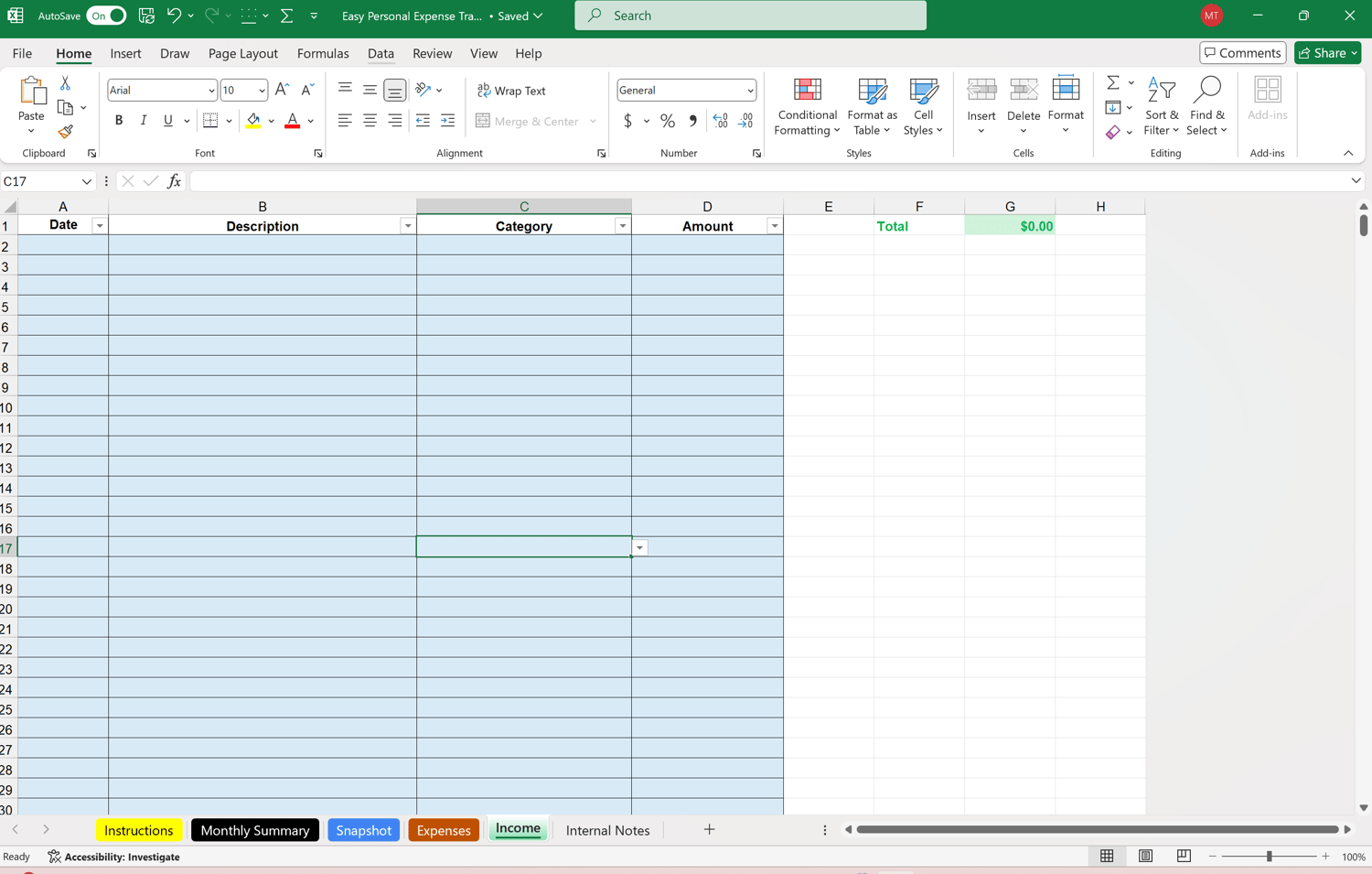Viewport: 1372px width, 874px height.
Task: Click the Insert Function fx icon
Action: point(174,181)
